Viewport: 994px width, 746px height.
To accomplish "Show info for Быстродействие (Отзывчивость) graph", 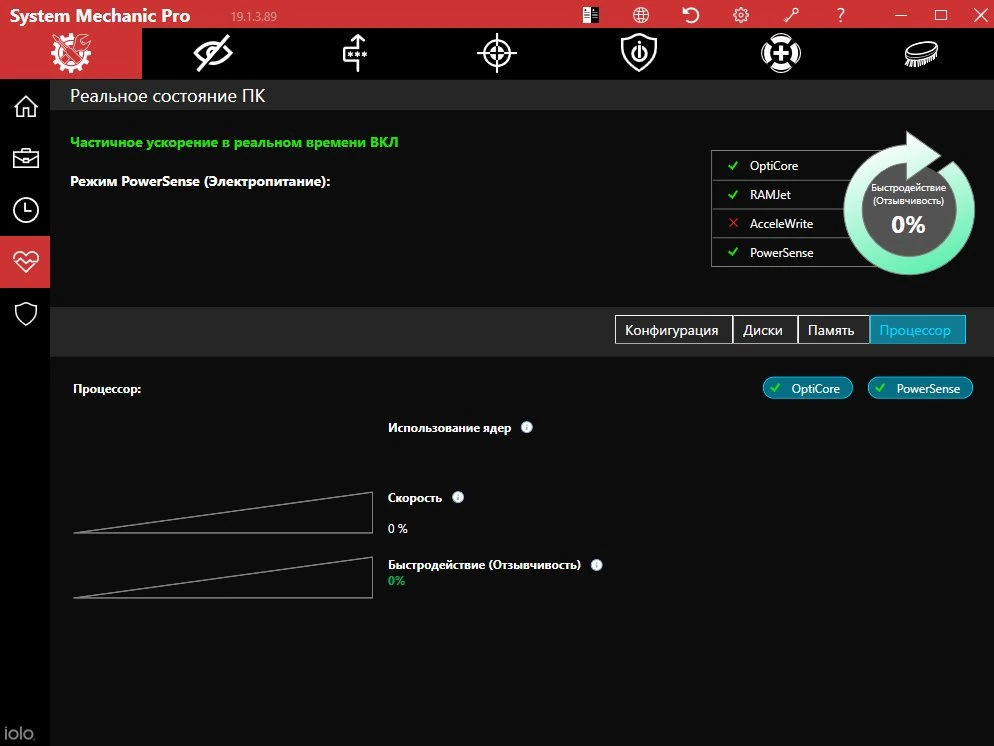I will coord(597,565).
